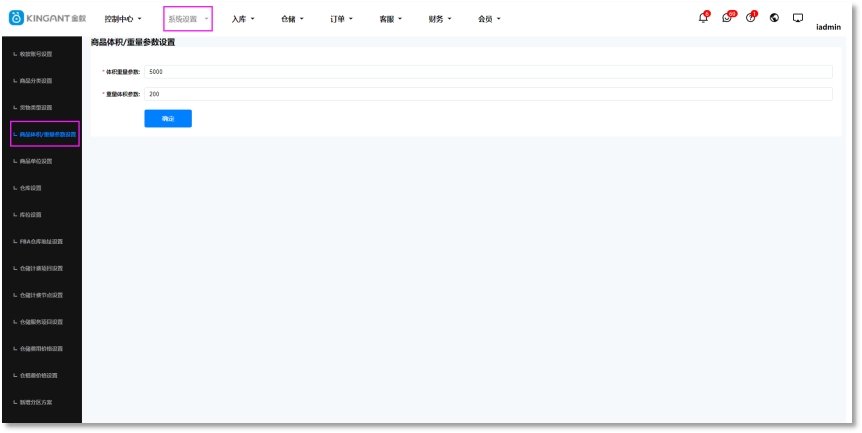Image resolution: width=862 pixels, height=433 pixels.
Task: Open the 财务 top menu
Action: coord(441,19)
